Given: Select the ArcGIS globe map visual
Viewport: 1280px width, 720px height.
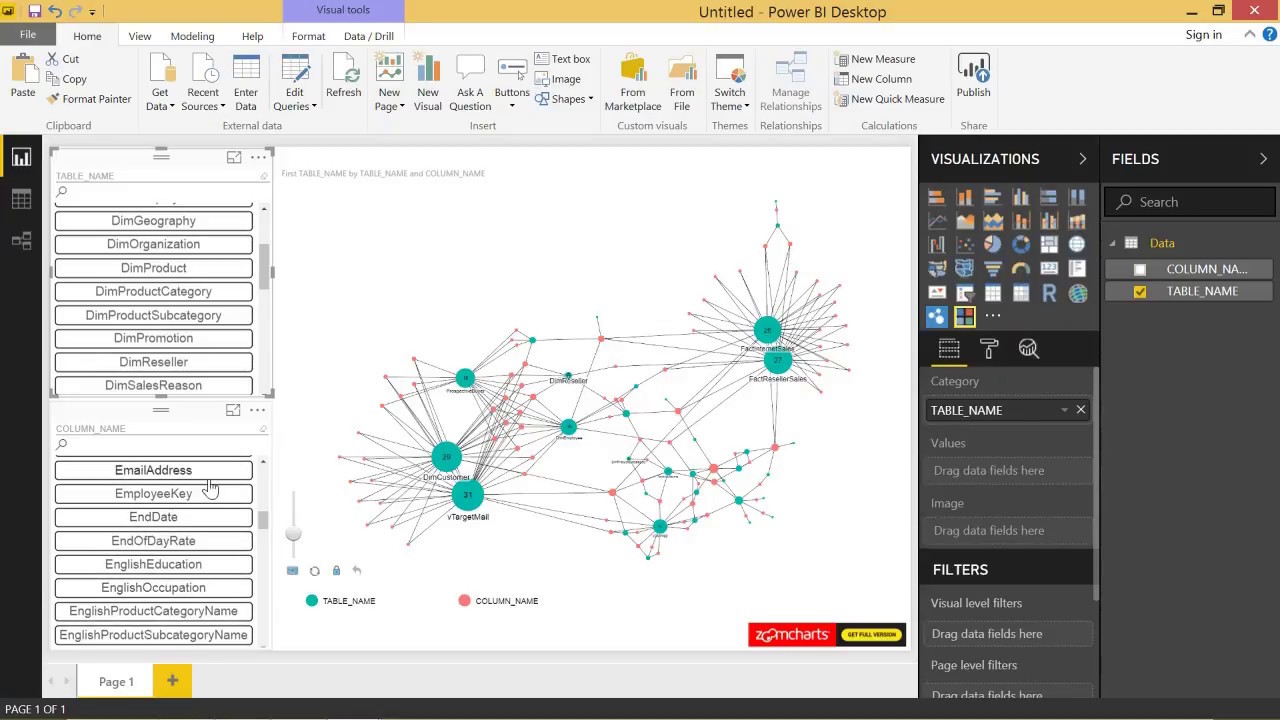Looking at the screenshot, I should (1077, 293).
